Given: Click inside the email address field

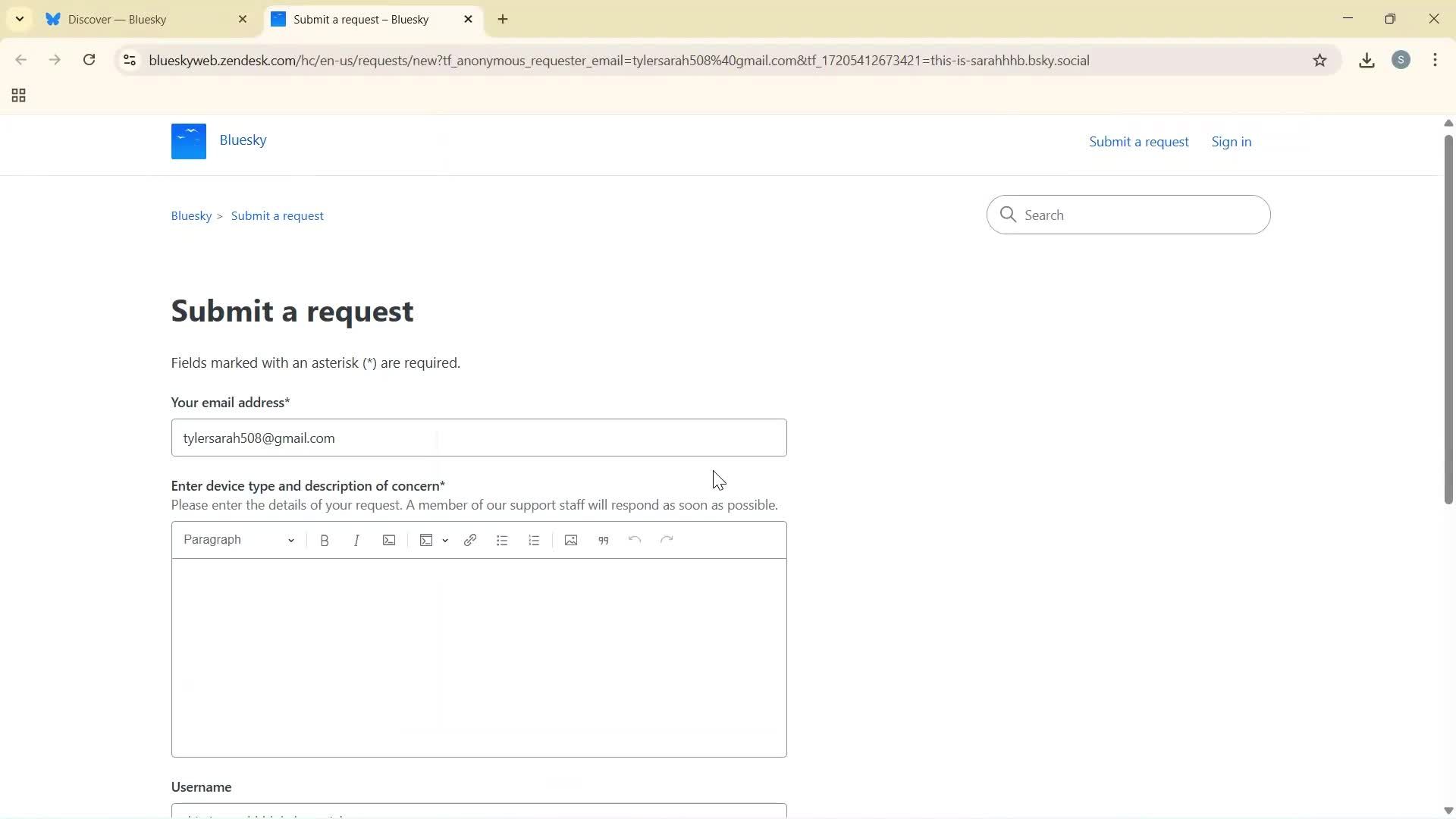Looking at the screenshot, I should [x=478, y=438].
